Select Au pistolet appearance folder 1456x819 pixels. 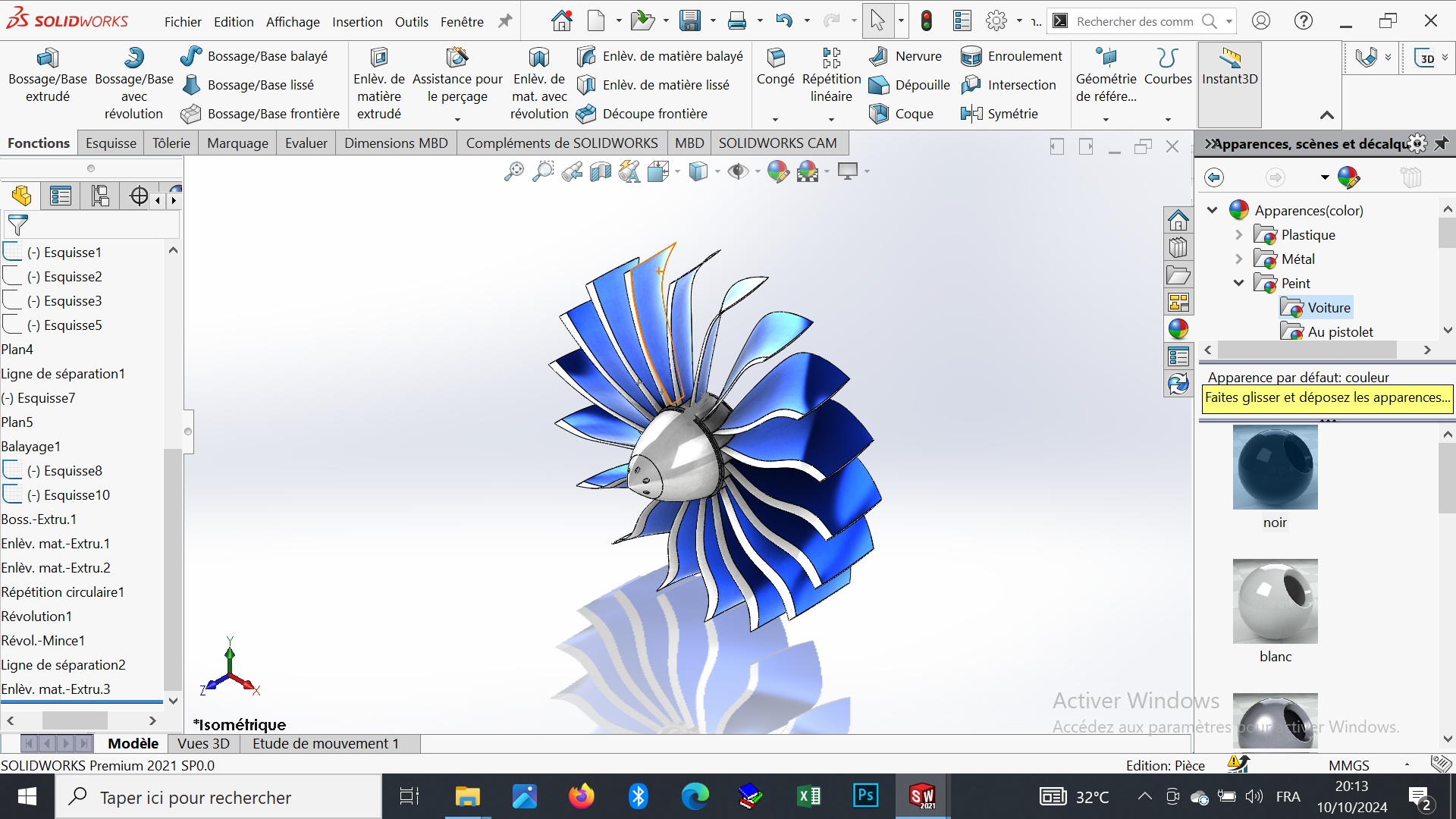(1326, 332)
